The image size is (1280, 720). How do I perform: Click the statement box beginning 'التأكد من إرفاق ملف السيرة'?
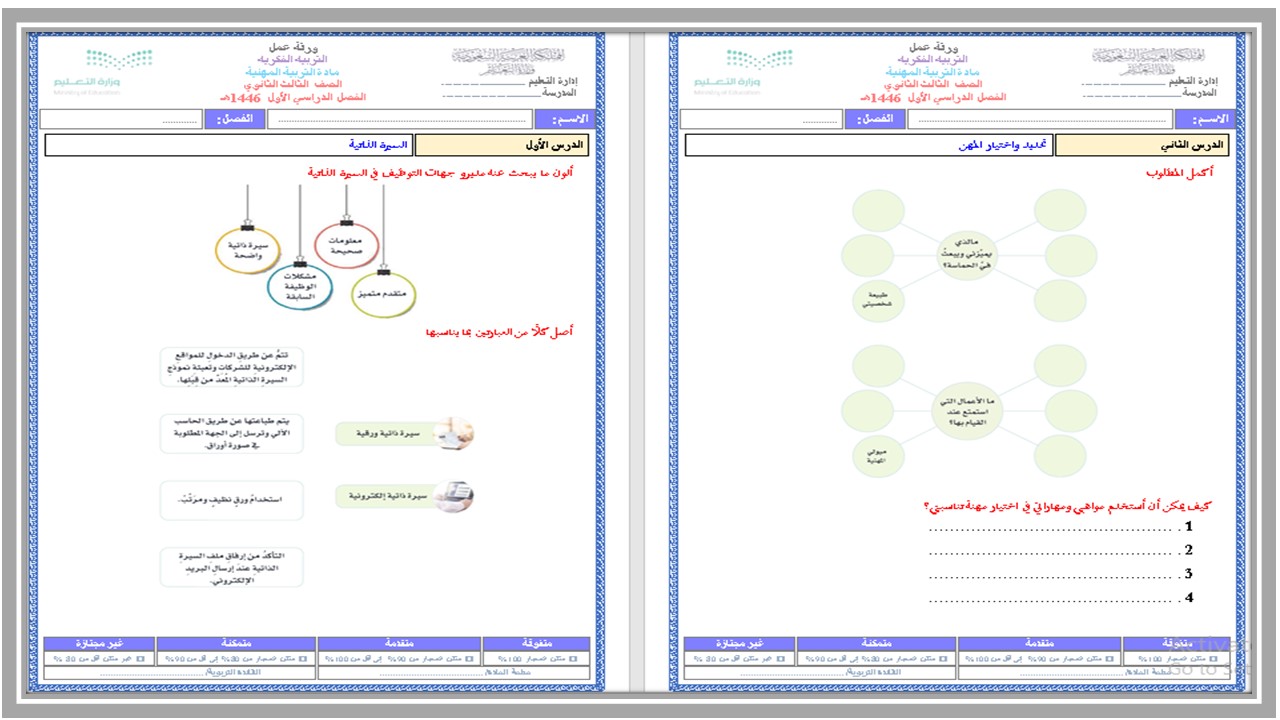[x=231, y=566]
